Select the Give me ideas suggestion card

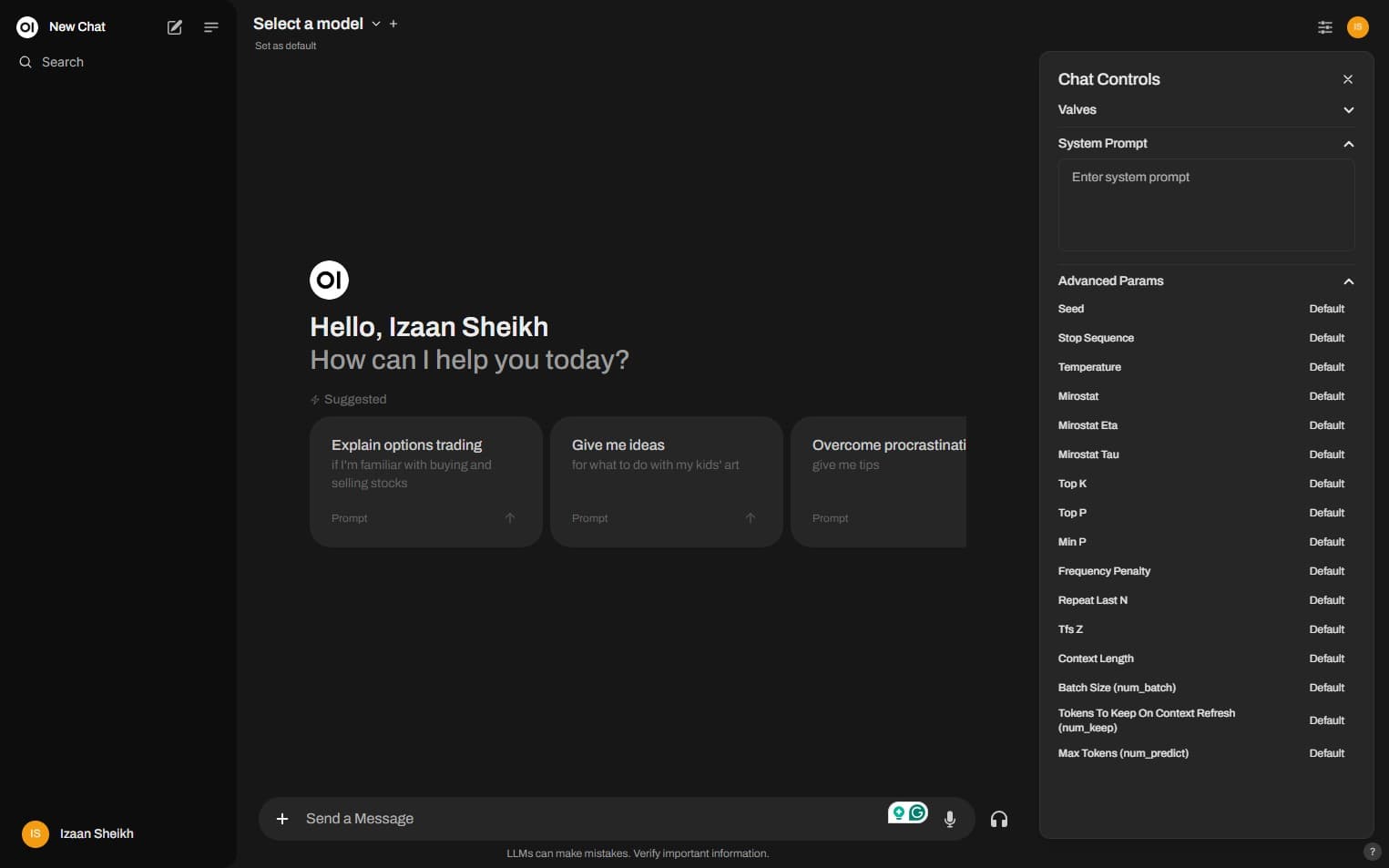click(x=667, y=482)
